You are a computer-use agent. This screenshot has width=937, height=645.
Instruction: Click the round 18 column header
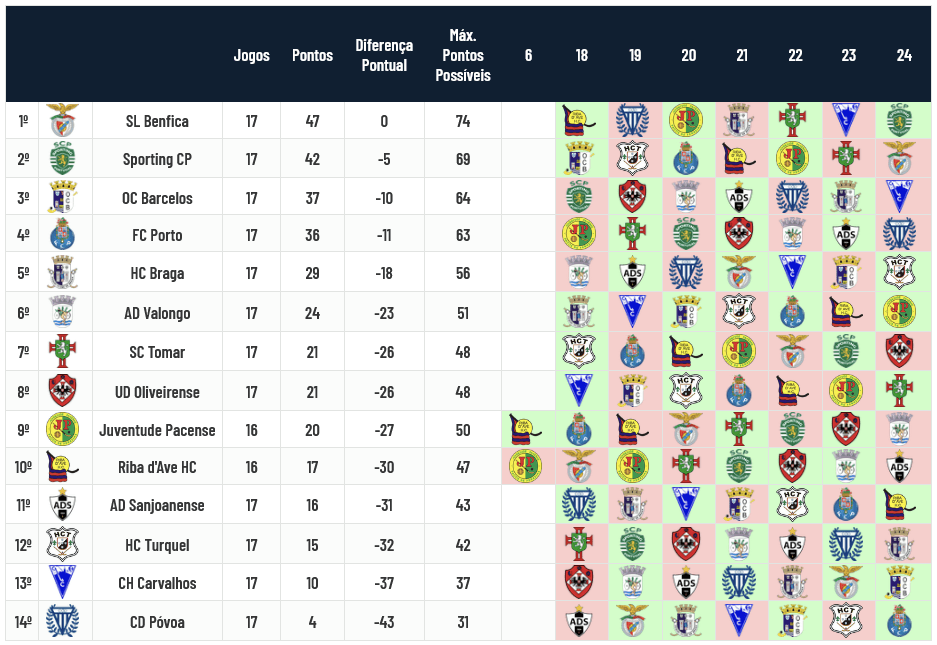tap(581, 55)
